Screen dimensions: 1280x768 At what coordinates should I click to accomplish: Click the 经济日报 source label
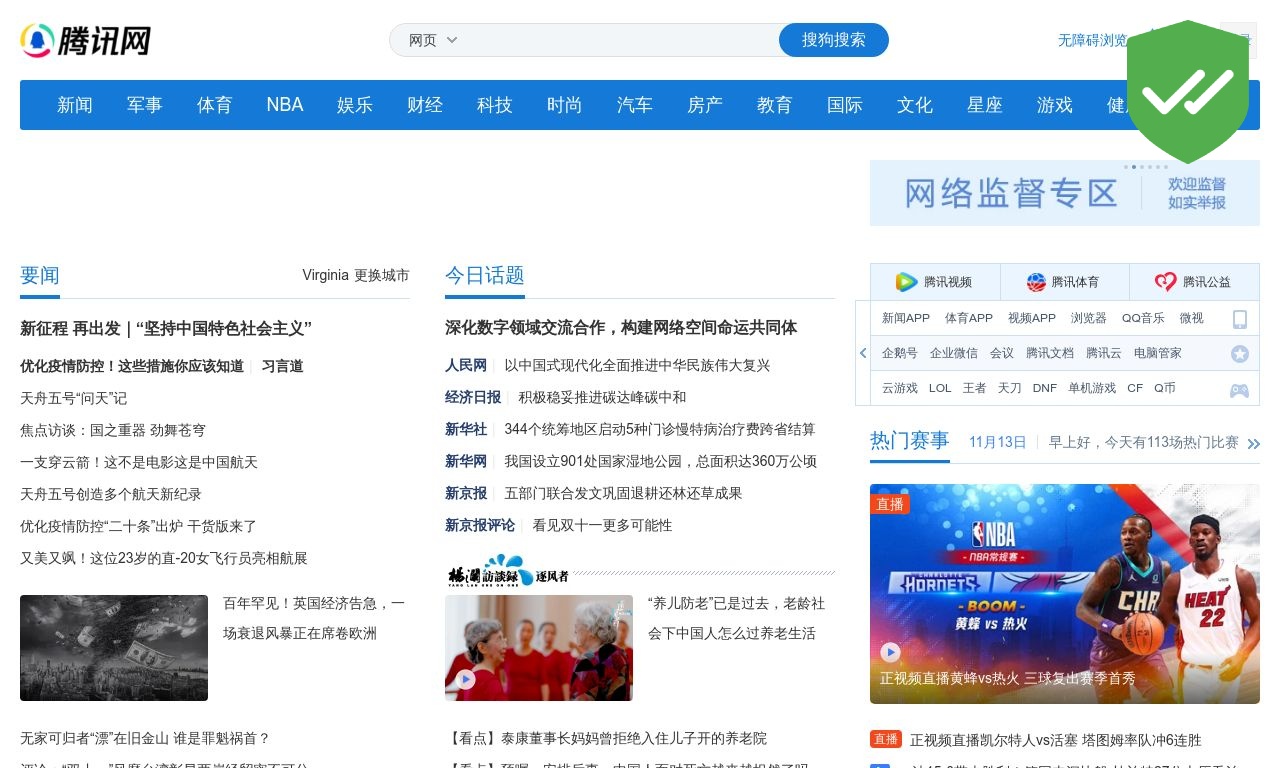click(473, 397)
